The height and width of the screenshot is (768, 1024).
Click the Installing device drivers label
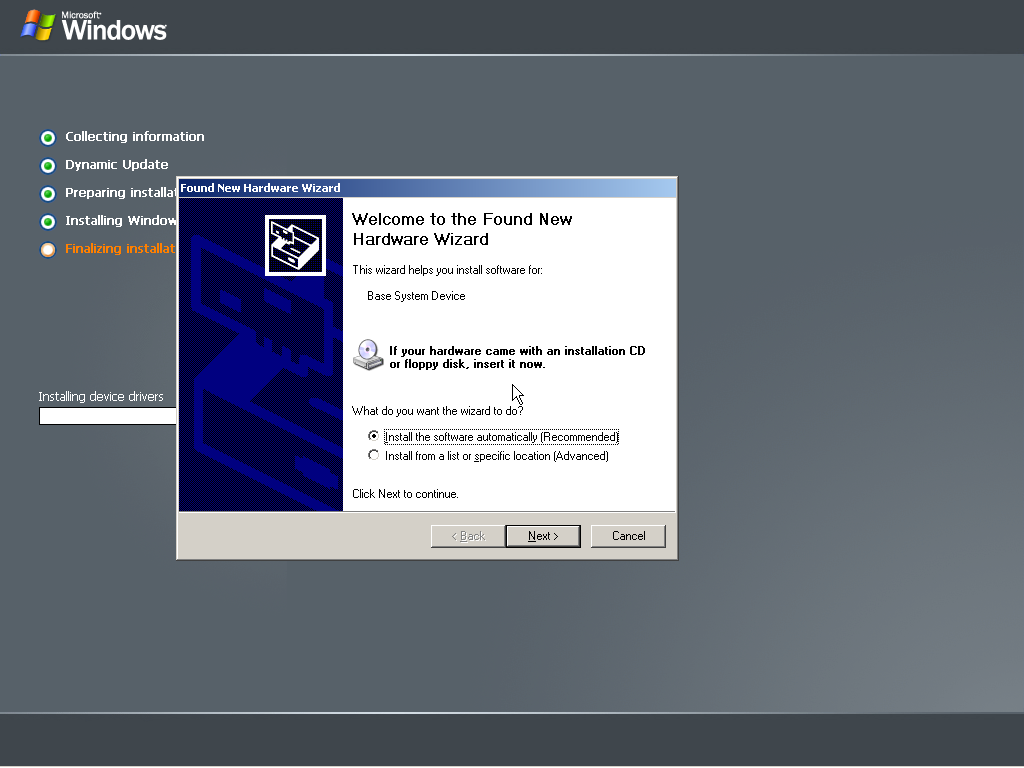tap(101, 396)
